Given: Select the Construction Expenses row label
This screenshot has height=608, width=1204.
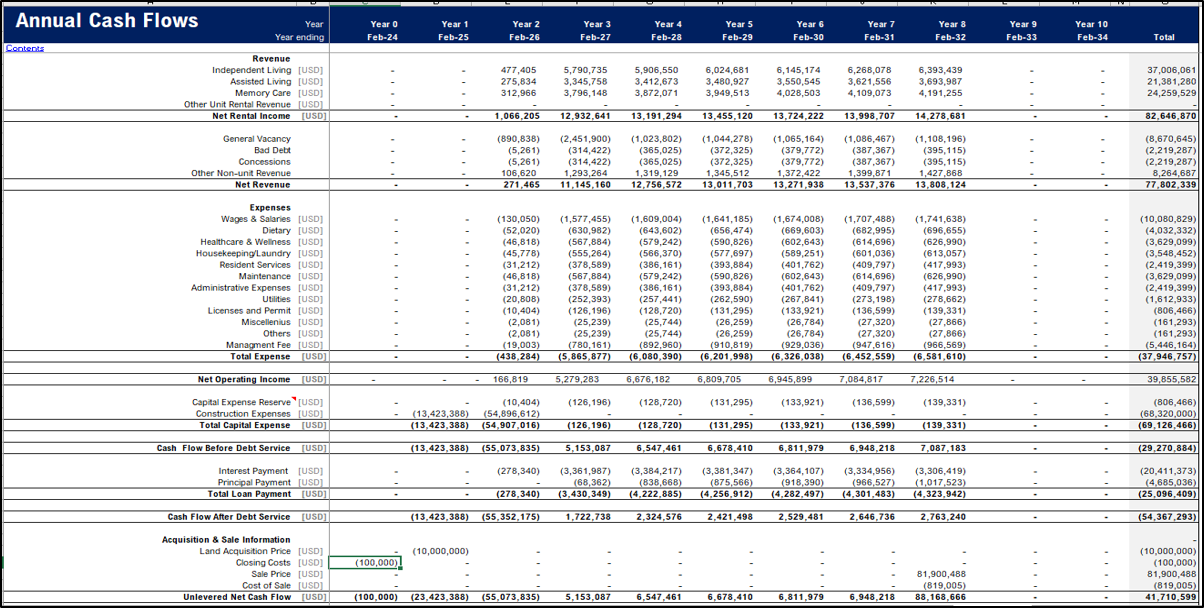Looking at the screenshot, I should click(x=244, y=414).
